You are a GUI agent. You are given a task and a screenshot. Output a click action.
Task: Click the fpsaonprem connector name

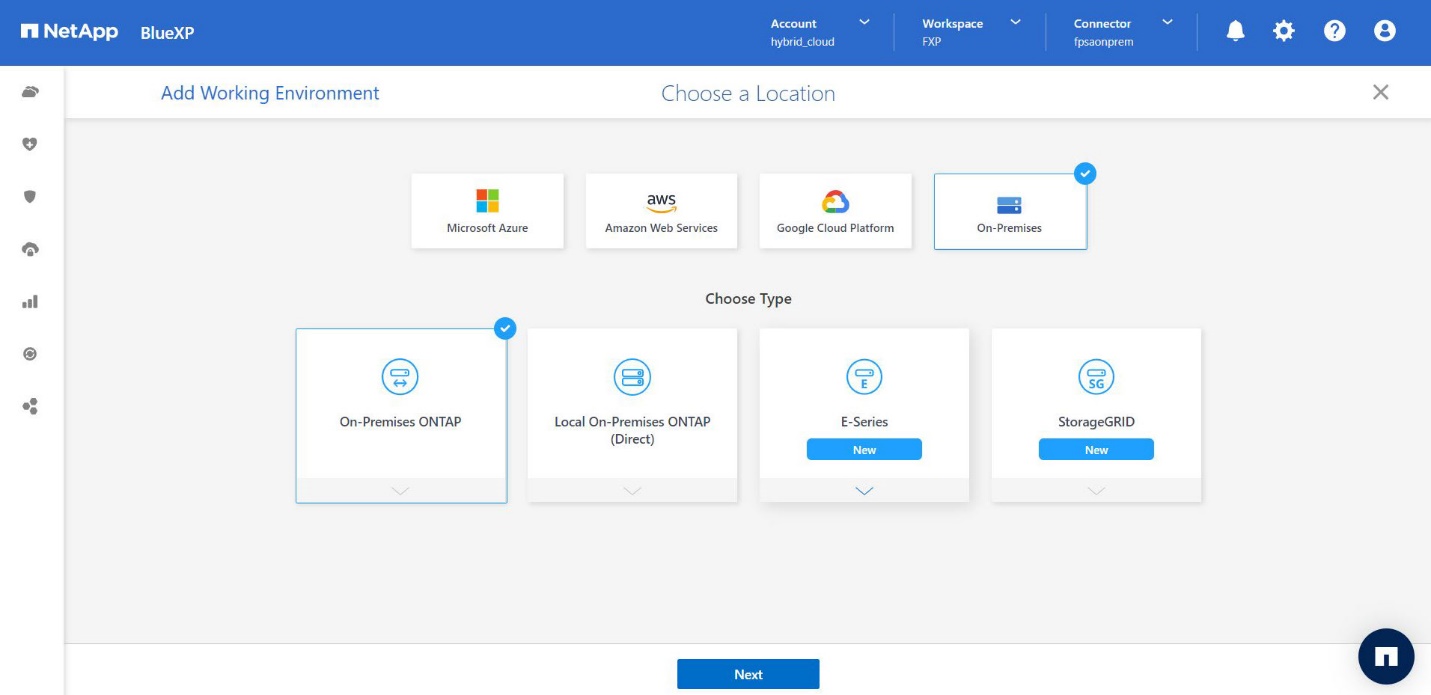pos(1103,42)
